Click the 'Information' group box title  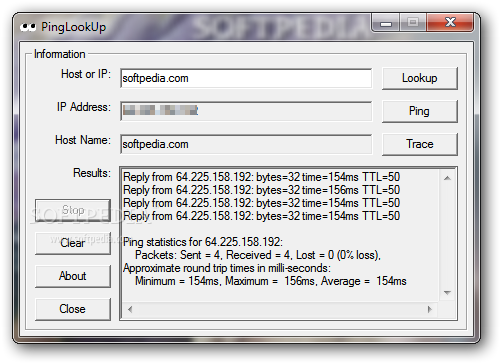click(60, 54)
